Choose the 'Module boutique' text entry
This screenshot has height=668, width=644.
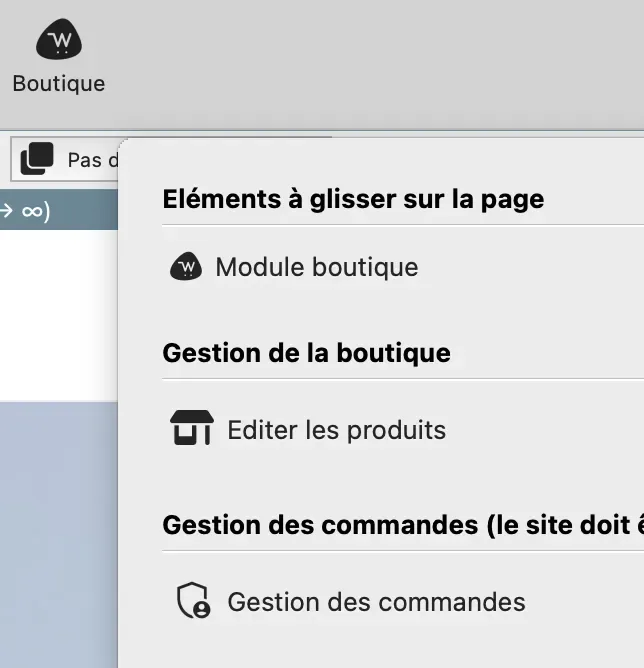pos(316,267)
